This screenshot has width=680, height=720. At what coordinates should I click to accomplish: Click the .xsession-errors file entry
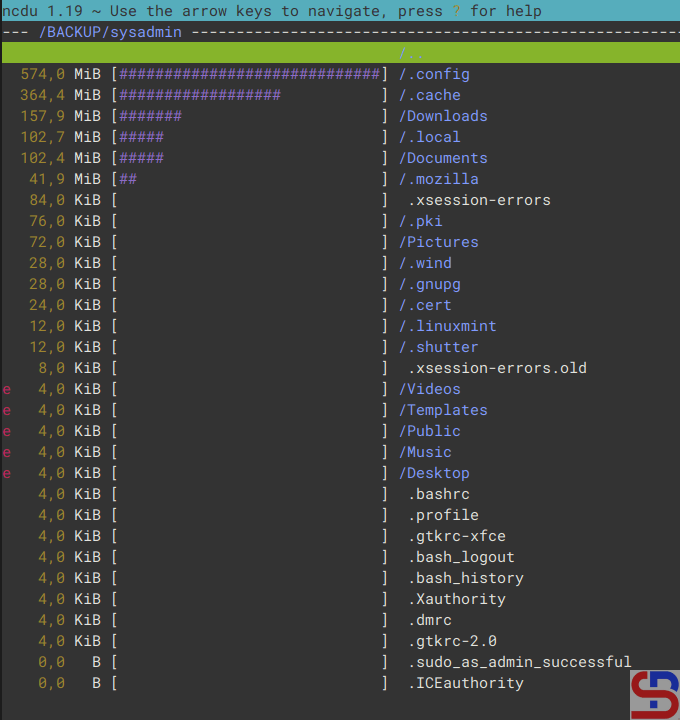pos(479,200)
